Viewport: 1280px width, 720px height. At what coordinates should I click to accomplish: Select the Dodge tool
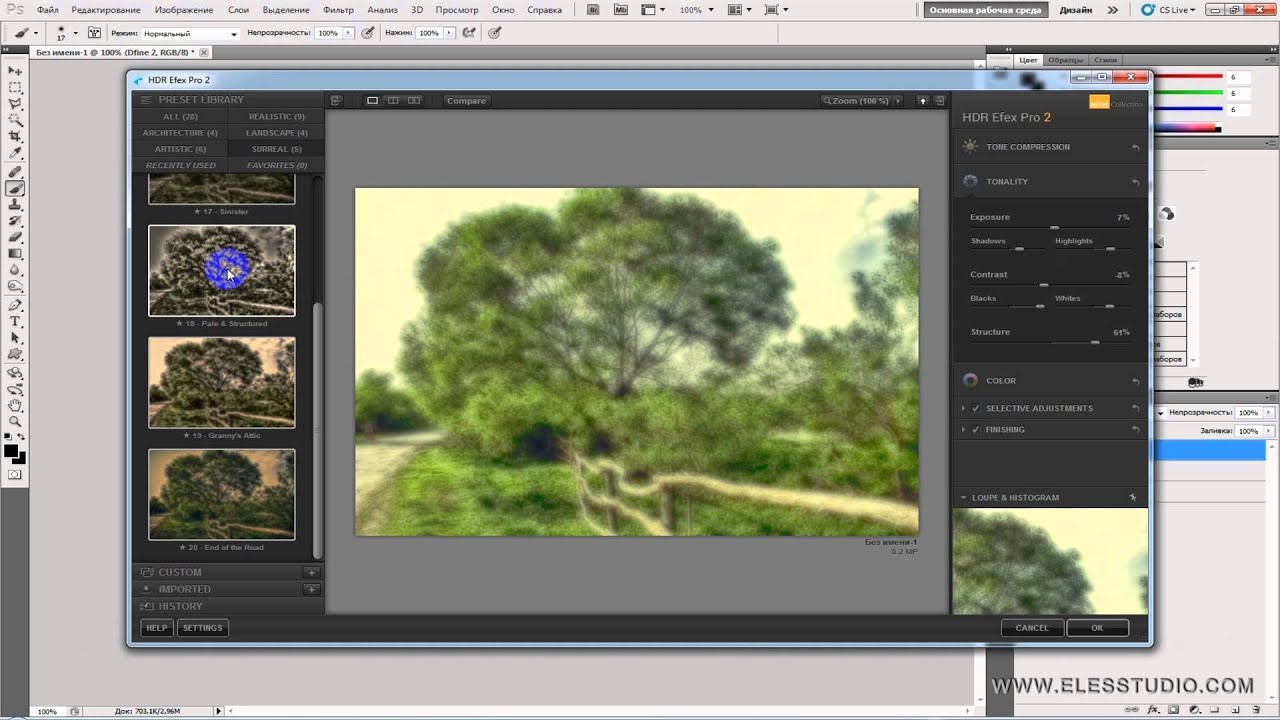15,286
